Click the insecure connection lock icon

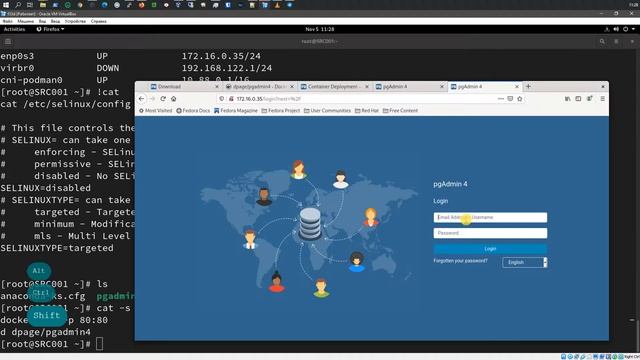coord(231,99)
